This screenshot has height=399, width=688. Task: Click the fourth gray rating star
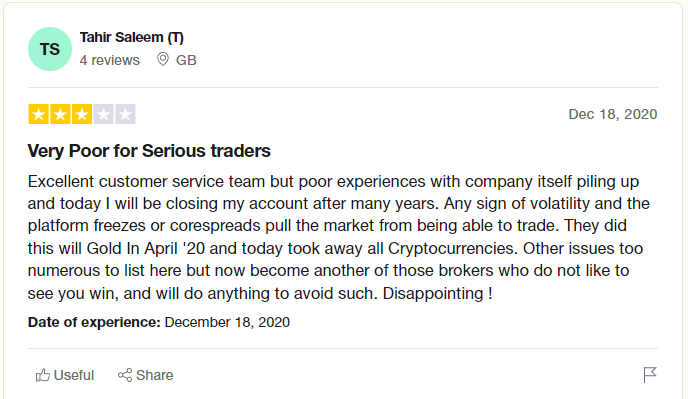pyautogui.click(x=103, y=115)
